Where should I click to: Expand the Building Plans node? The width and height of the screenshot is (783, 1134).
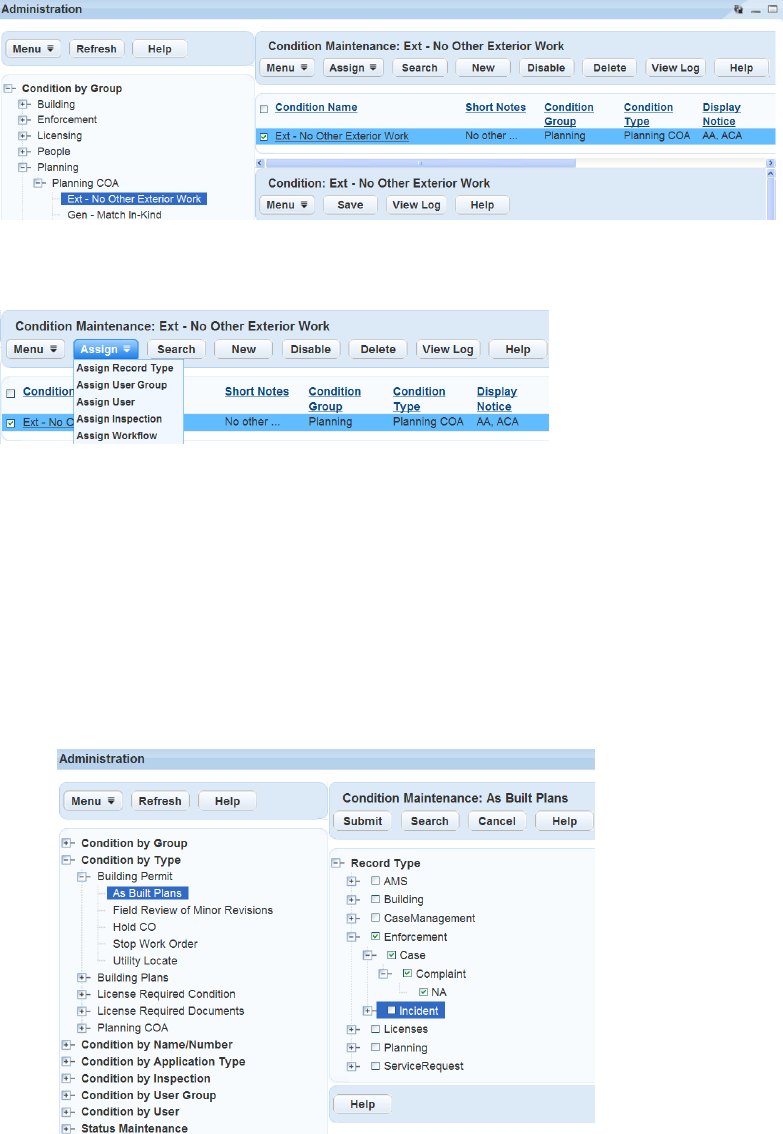click(82, 978)
